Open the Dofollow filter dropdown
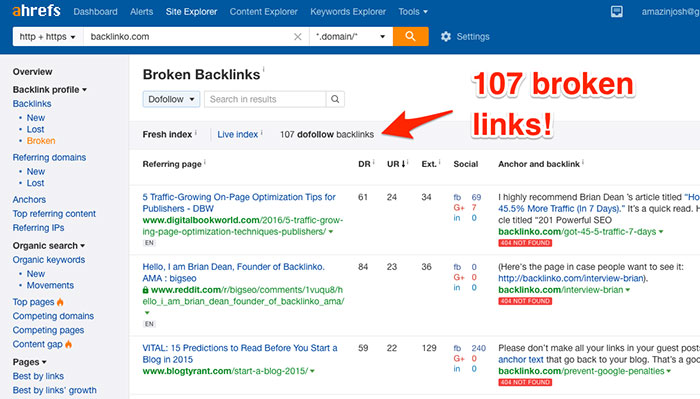The width and height of the screenshot is (700, 399). point(171,99)
